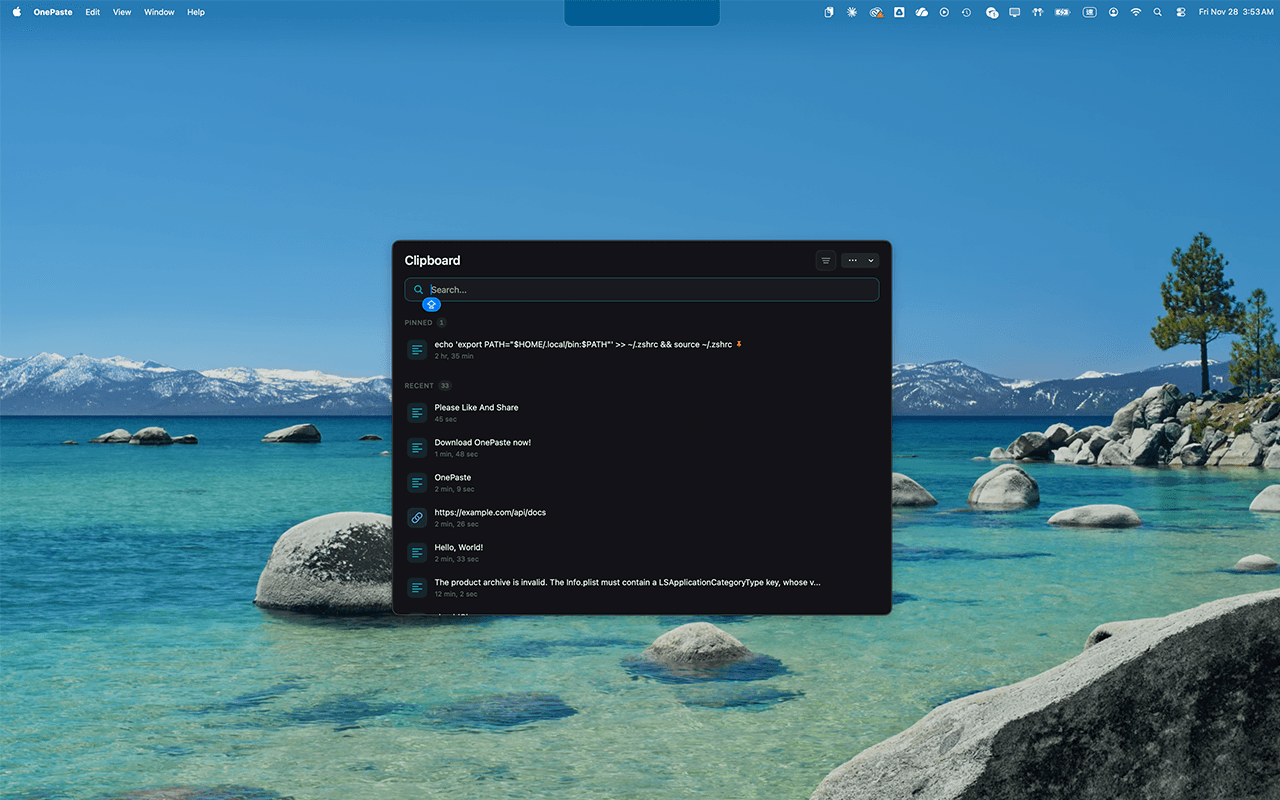Click the text icon beside Please Like And Share
The image size is (1280, 800).
[x=417, y=412]
